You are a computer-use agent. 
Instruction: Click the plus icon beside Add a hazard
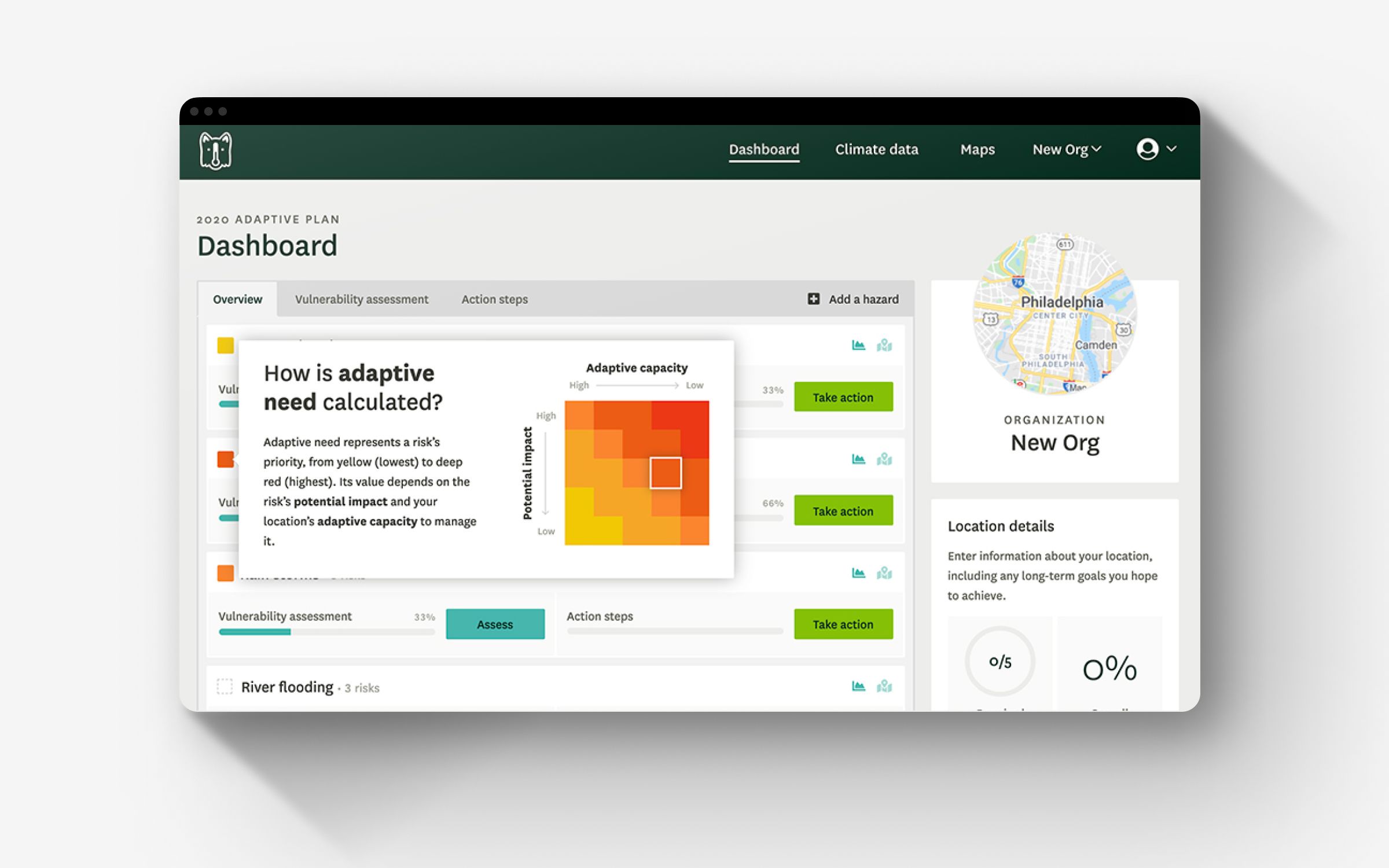click(814, 299)
